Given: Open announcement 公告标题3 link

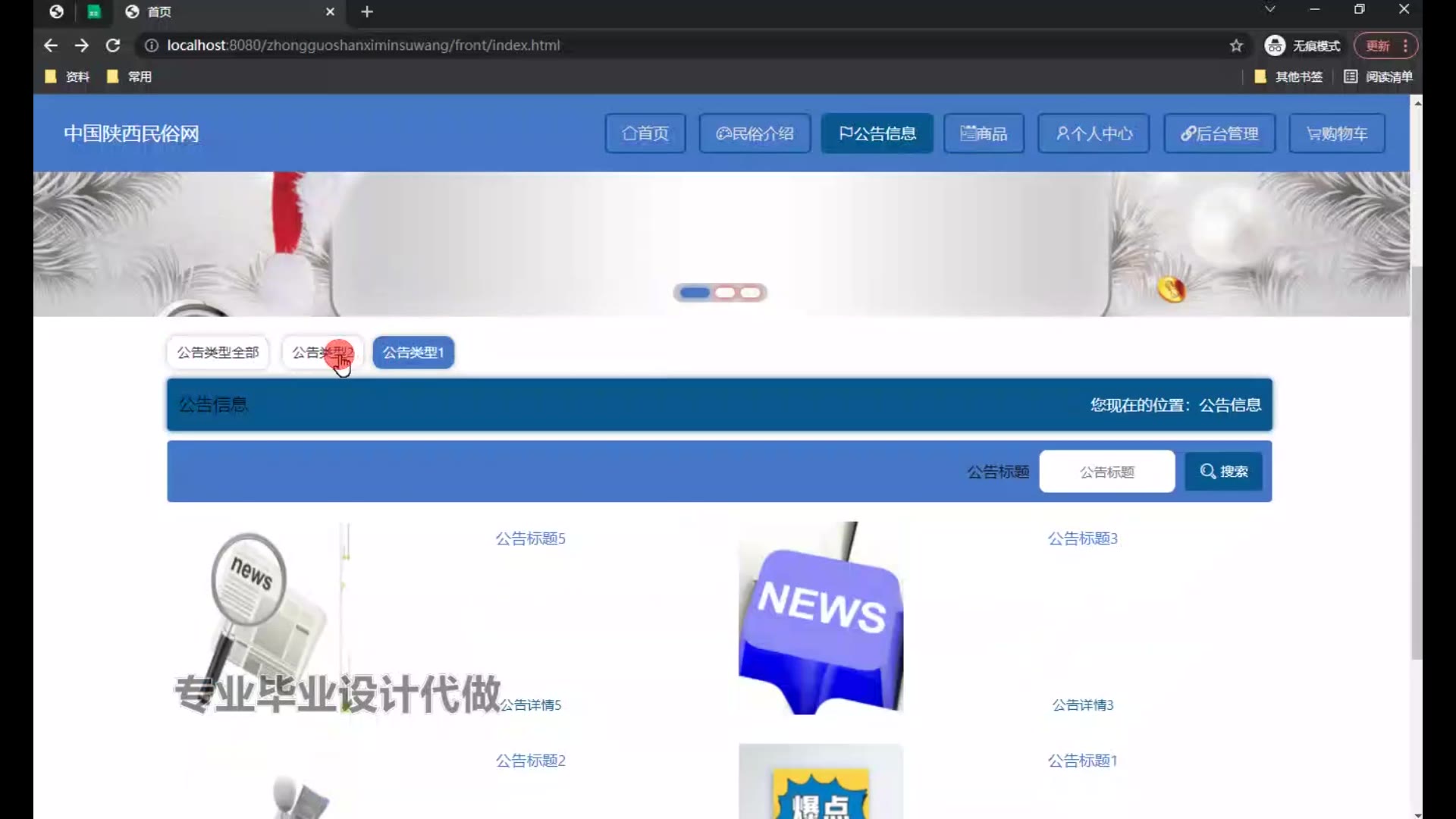Looking at the screenshot, I should [1082, 538].
